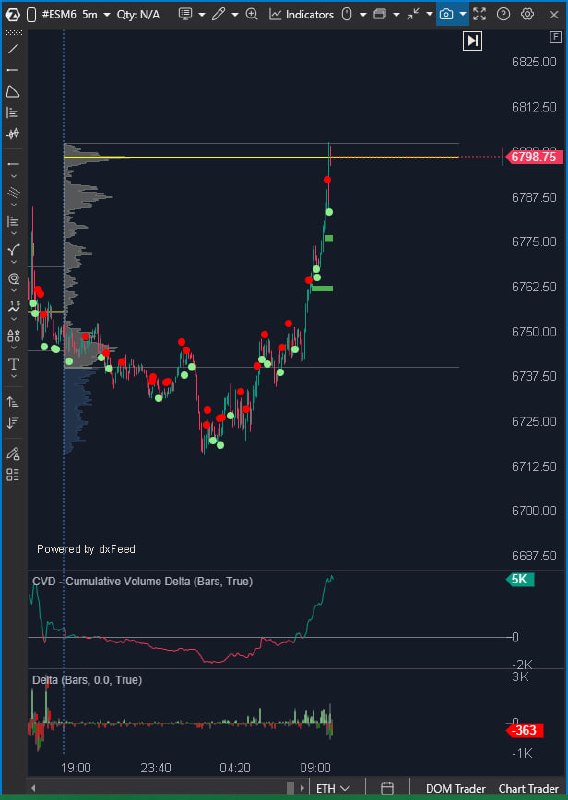The height and width of the screenshot is (800, 568).
Task: Expand the lines group chevron
Action: 14,176
